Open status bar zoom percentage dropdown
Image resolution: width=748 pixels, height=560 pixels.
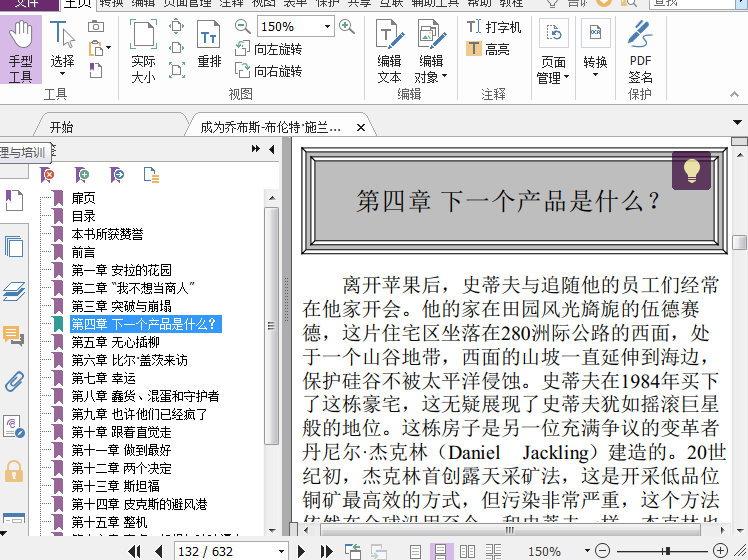[587, 551]
